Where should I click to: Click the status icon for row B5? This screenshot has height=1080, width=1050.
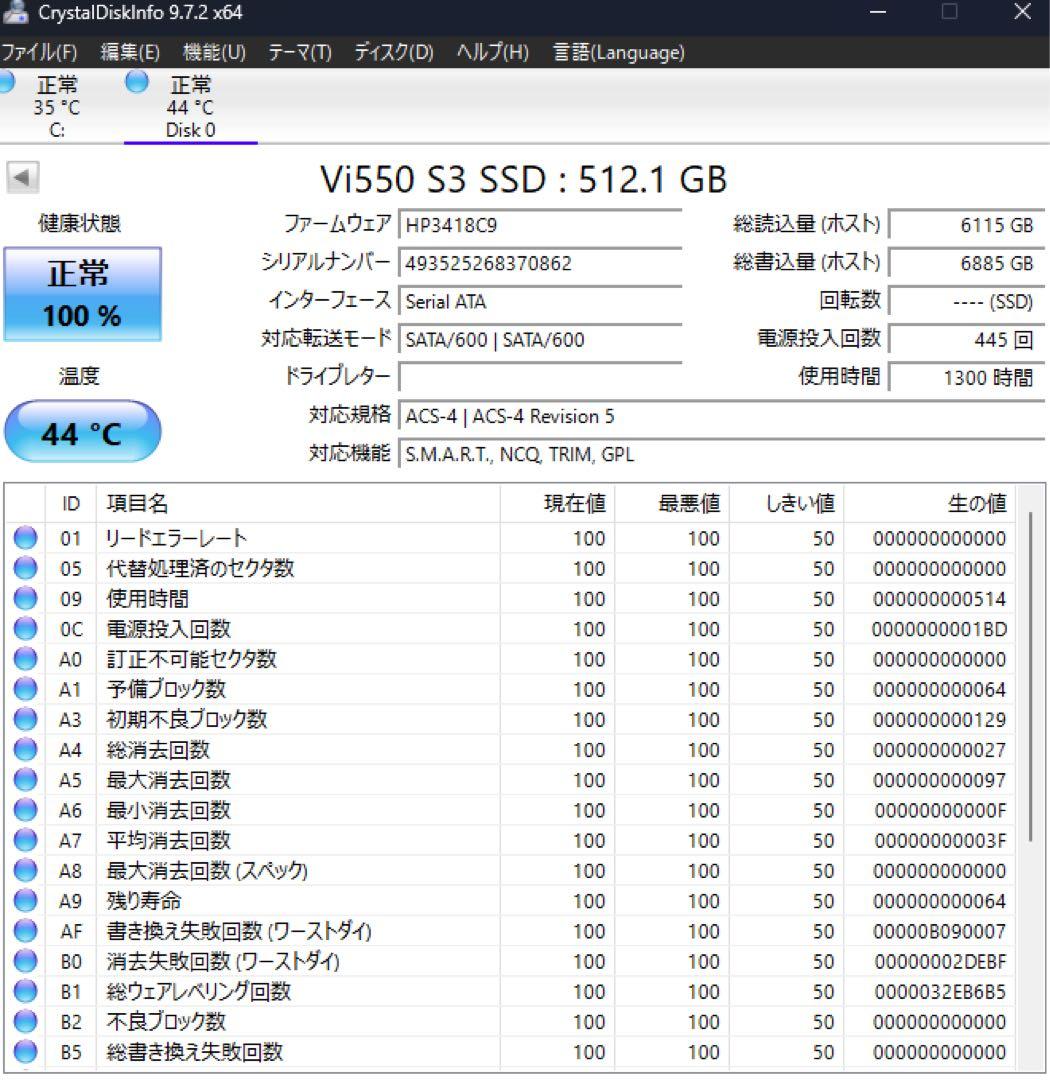click(x=25, y=1052)
